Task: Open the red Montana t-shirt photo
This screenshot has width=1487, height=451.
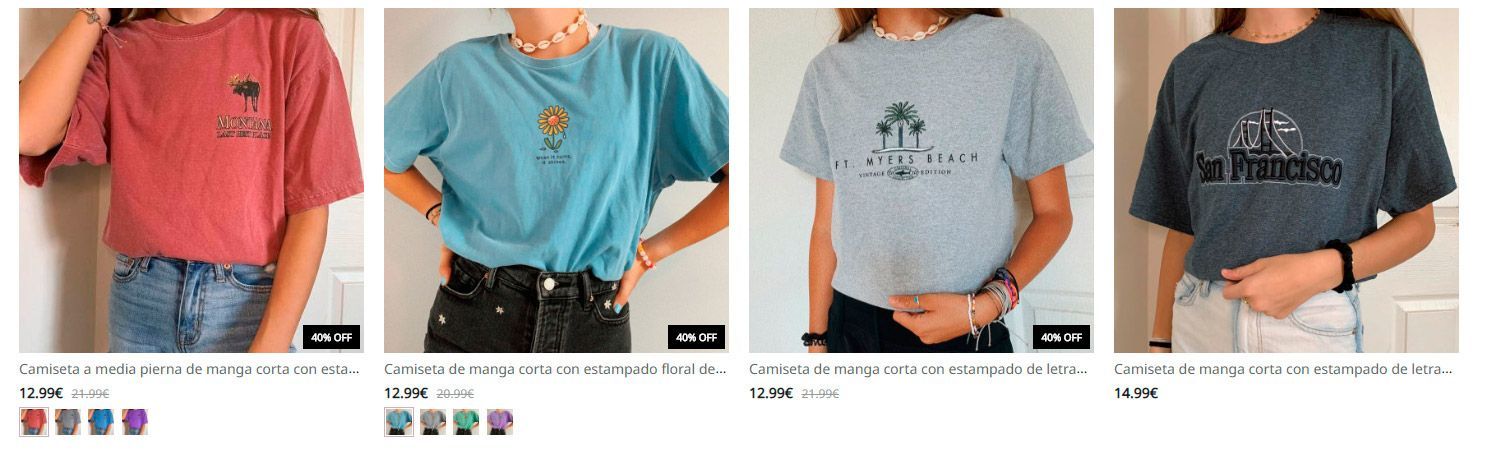Action: pos(191,180)
